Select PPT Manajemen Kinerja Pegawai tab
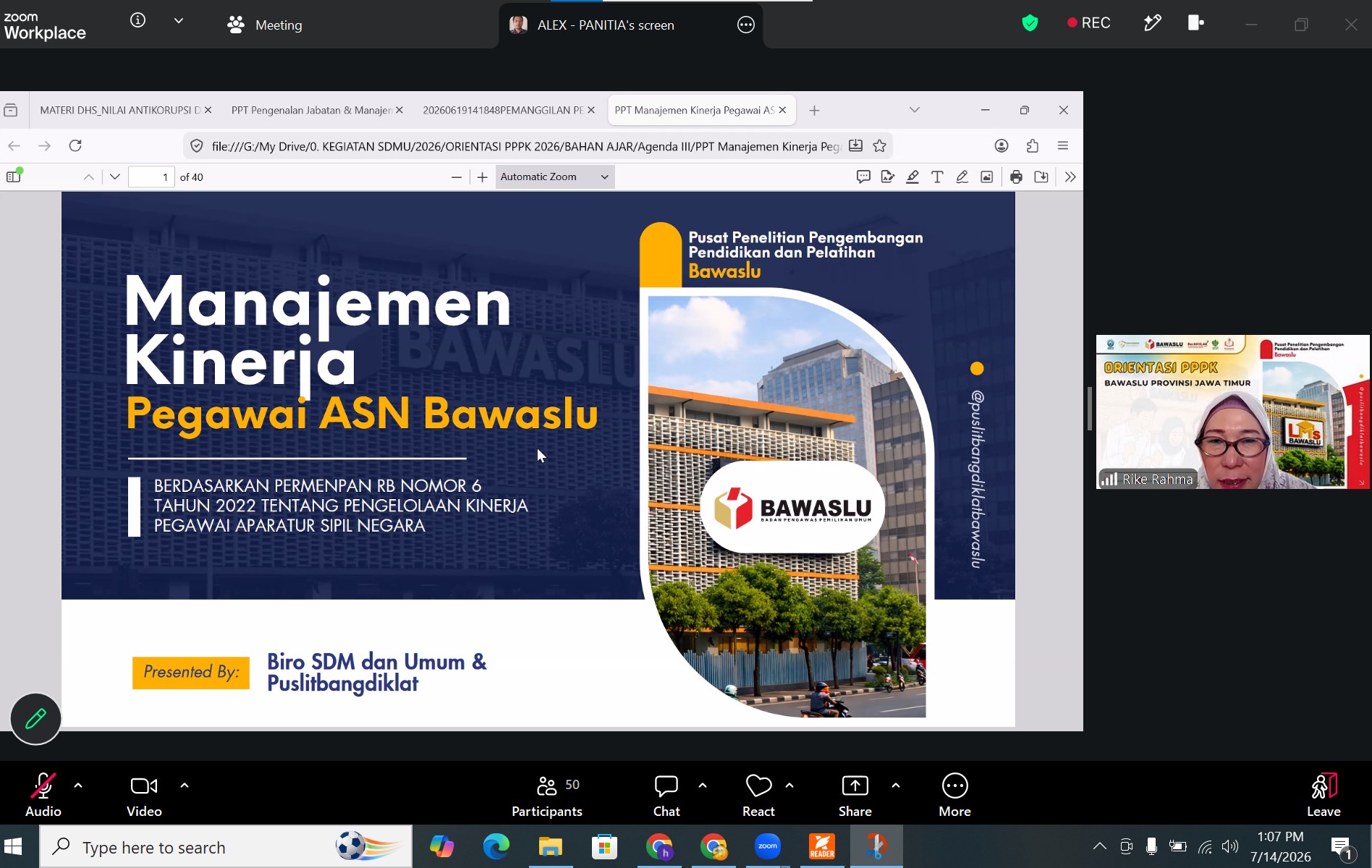 tap(694, 110)
